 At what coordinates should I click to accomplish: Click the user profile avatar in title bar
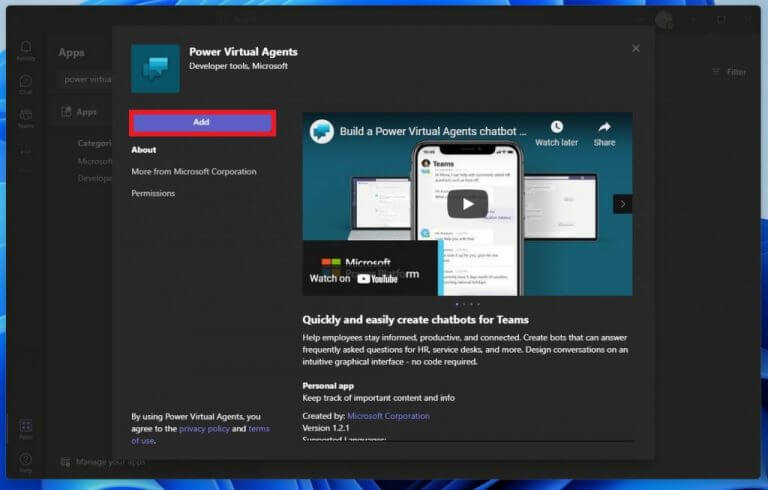coord(664,20)
